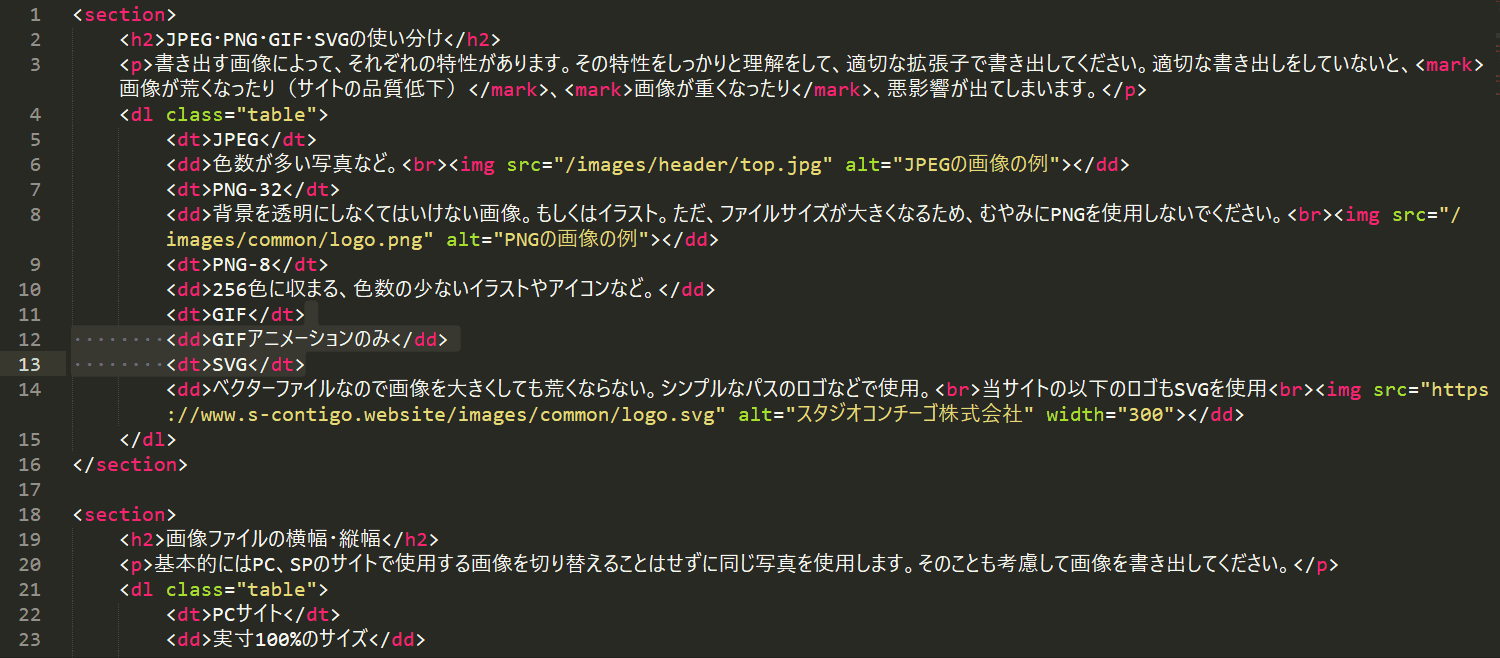This screenshot has height=658, width=1500.
Task: Place cursor in the JPEG dt text
Action: pyautogui.click(x=236, y=140)
